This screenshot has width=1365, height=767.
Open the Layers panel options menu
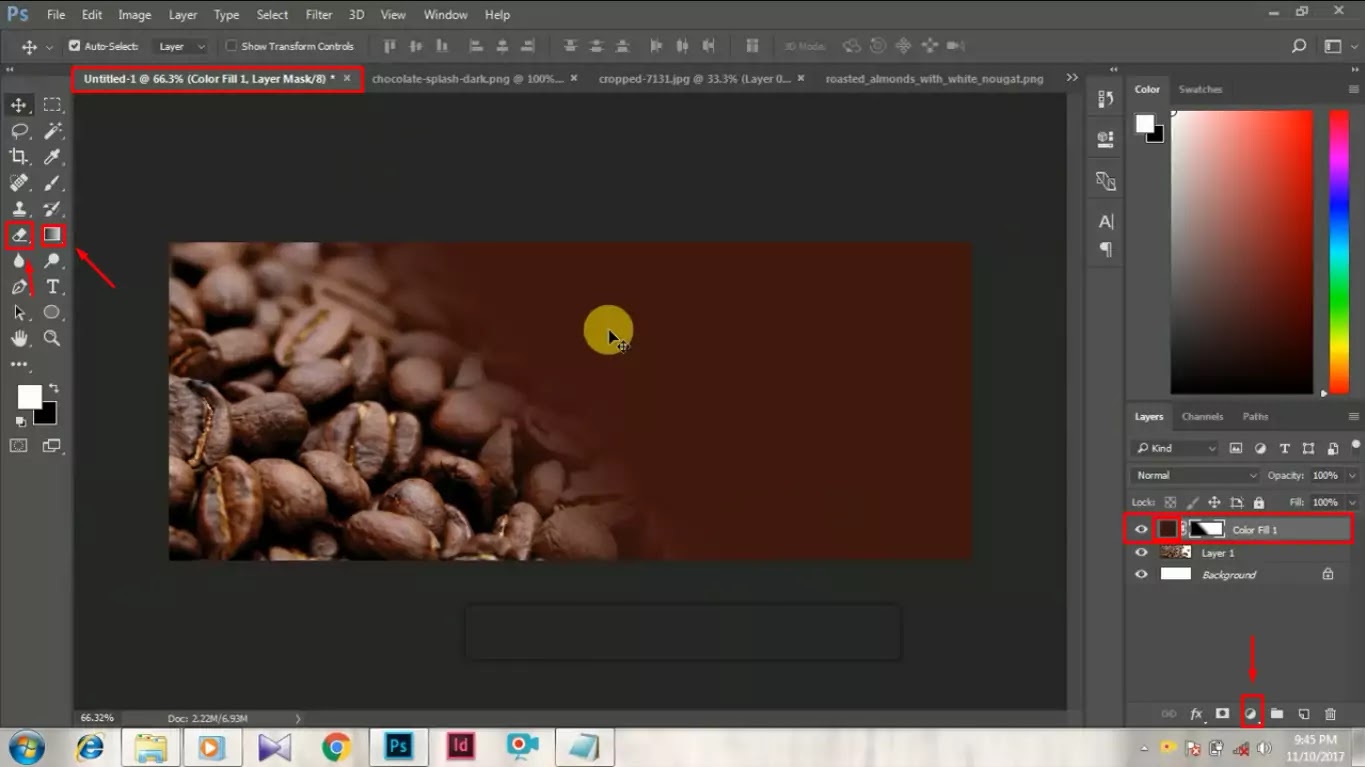click(x=1353, y=416)
